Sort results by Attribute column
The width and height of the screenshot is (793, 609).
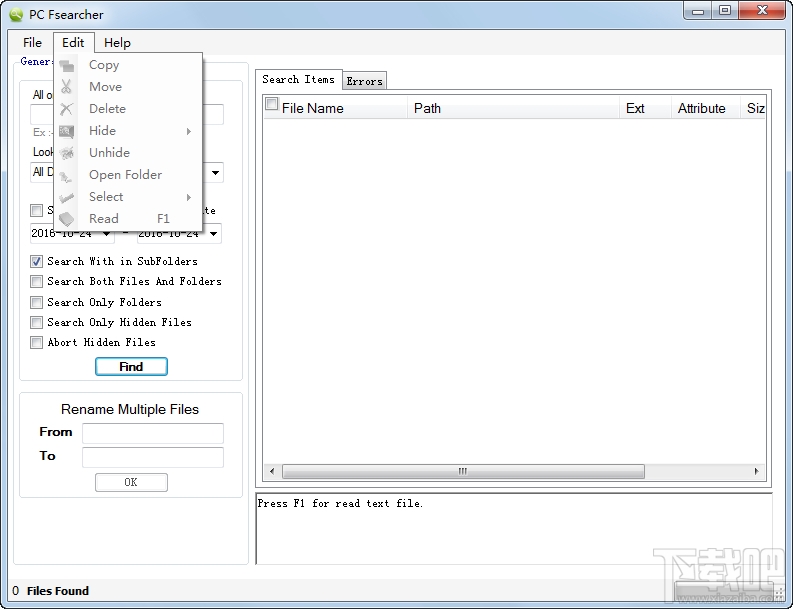pyautogui.click(x=706, y=108)
